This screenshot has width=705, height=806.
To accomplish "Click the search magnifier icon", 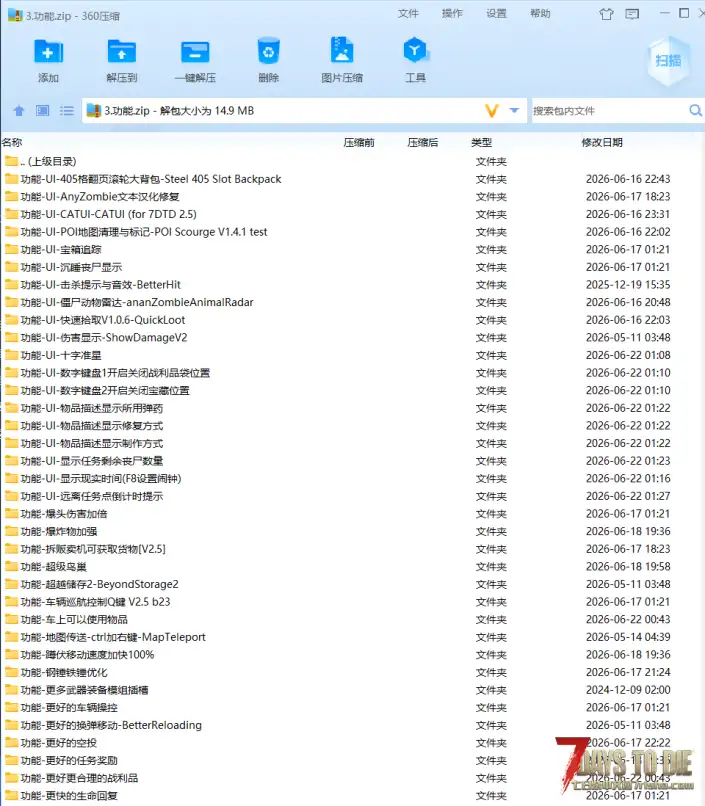I will click(x=695, y=111).
